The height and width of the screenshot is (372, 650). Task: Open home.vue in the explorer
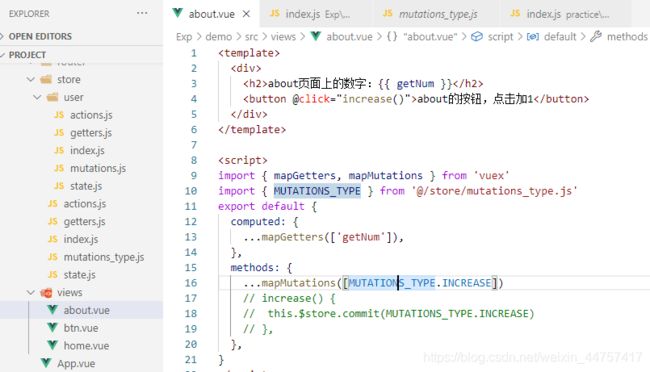(86, 346)
